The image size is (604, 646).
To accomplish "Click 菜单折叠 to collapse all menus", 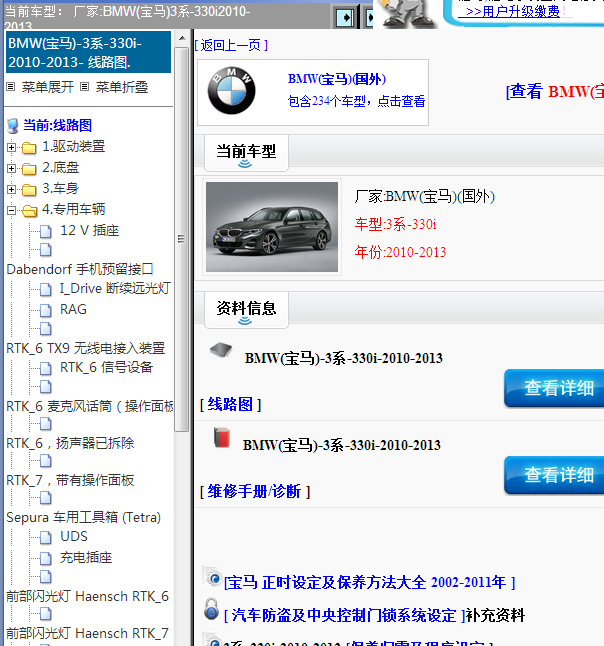I will coord(122,87).
